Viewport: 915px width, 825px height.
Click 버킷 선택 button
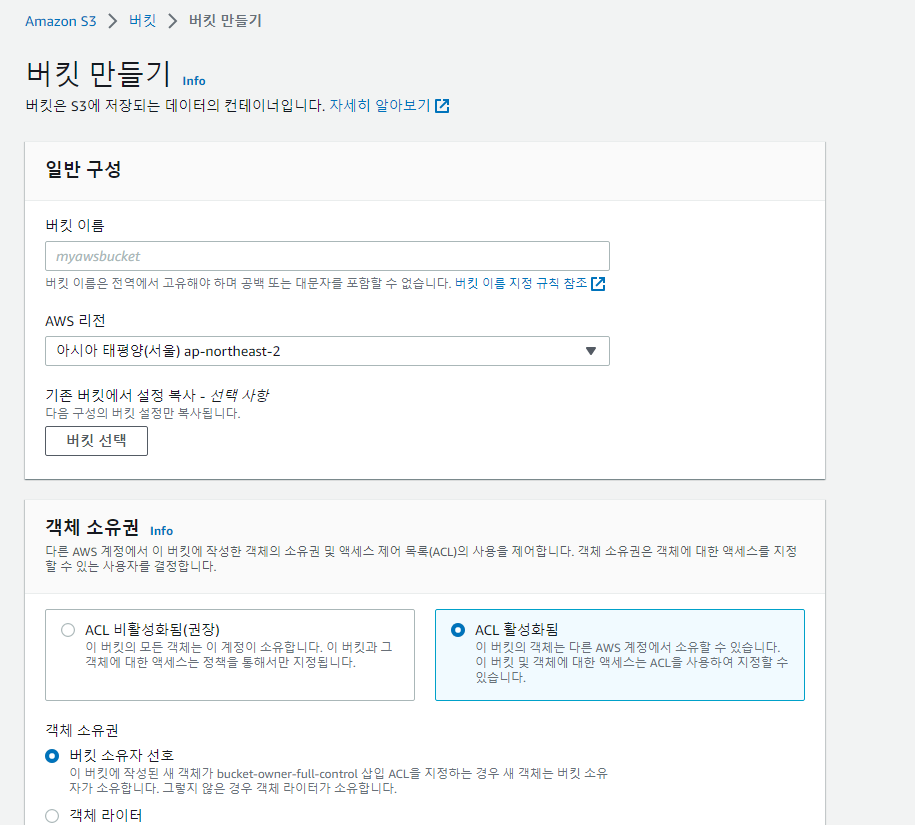(x=96, y=441)
